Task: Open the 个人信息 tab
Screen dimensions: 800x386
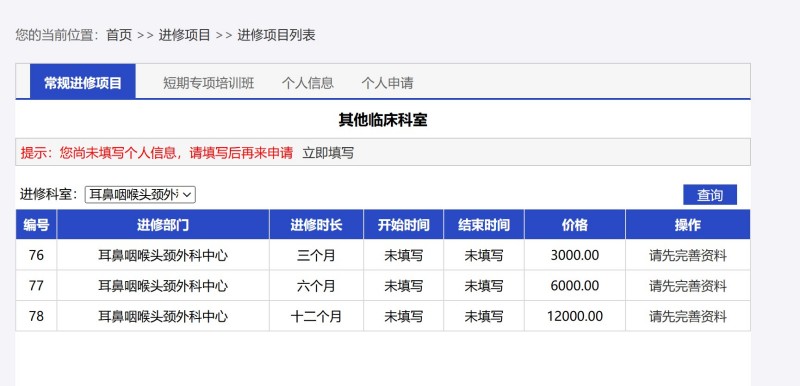Action: point(308,83)
